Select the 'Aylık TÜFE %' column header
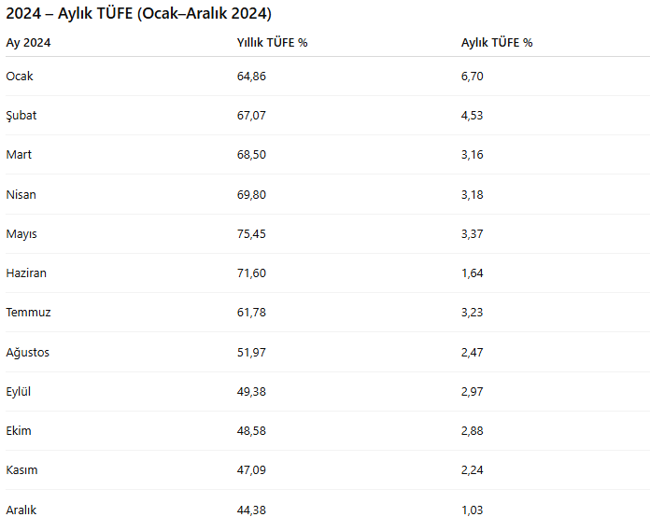 point(497,43)
